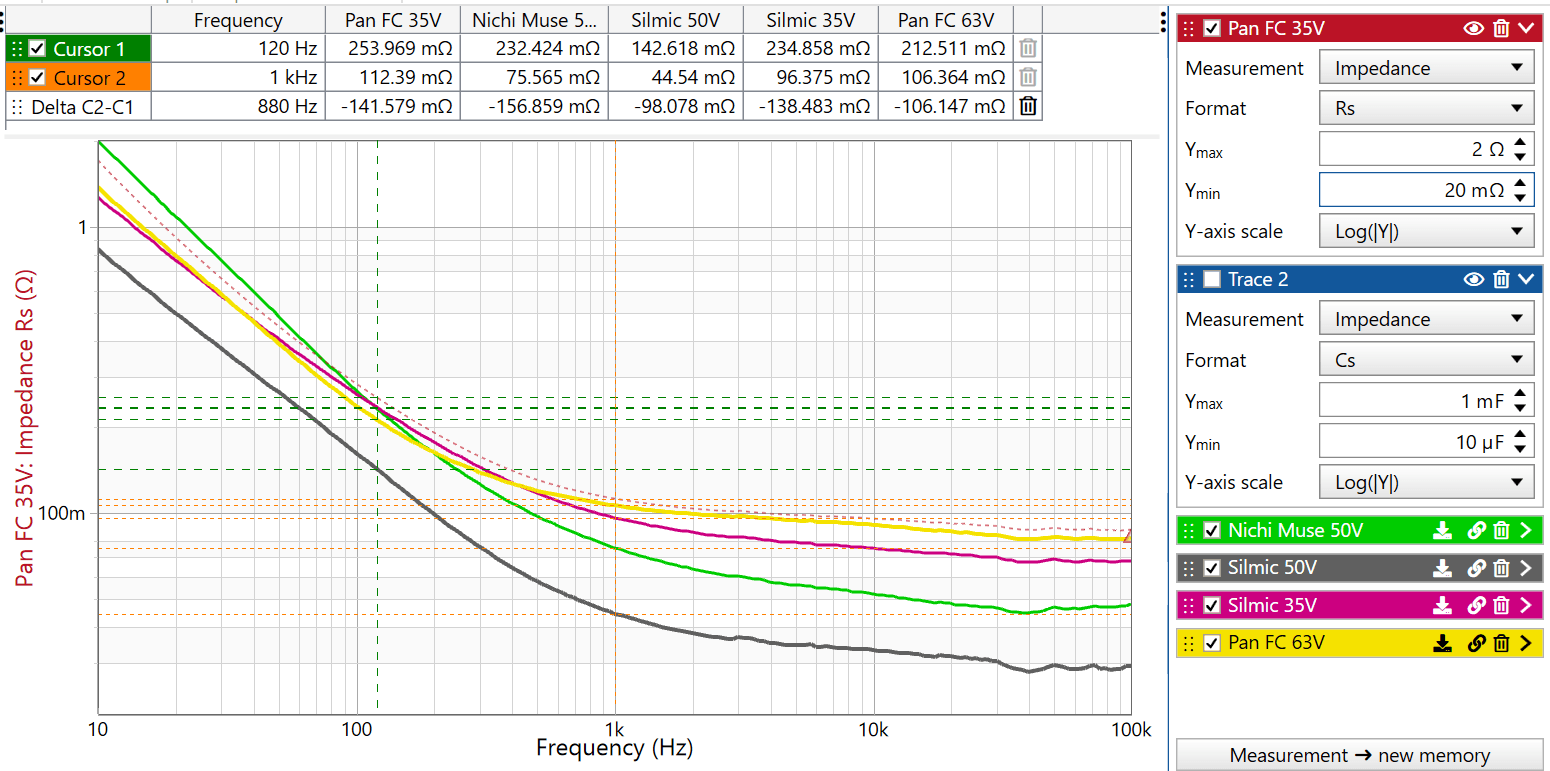The height and width of the screenshot is (771, 1550).
Task: Delete Pan FC 35V trace with trash icon
Action: [x=1500, y=28]
